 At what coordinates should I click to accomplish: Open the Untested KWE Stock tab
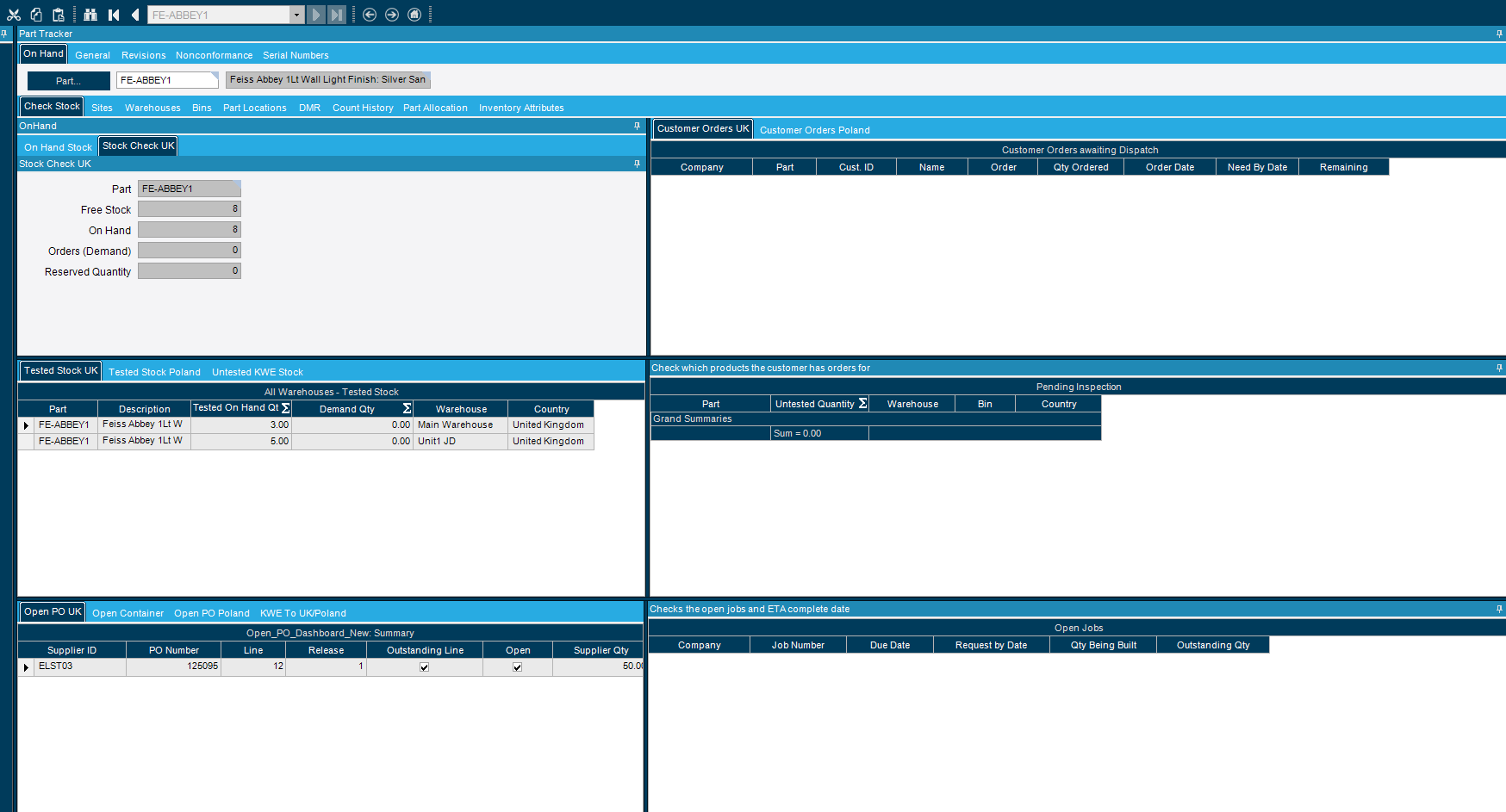258,372
